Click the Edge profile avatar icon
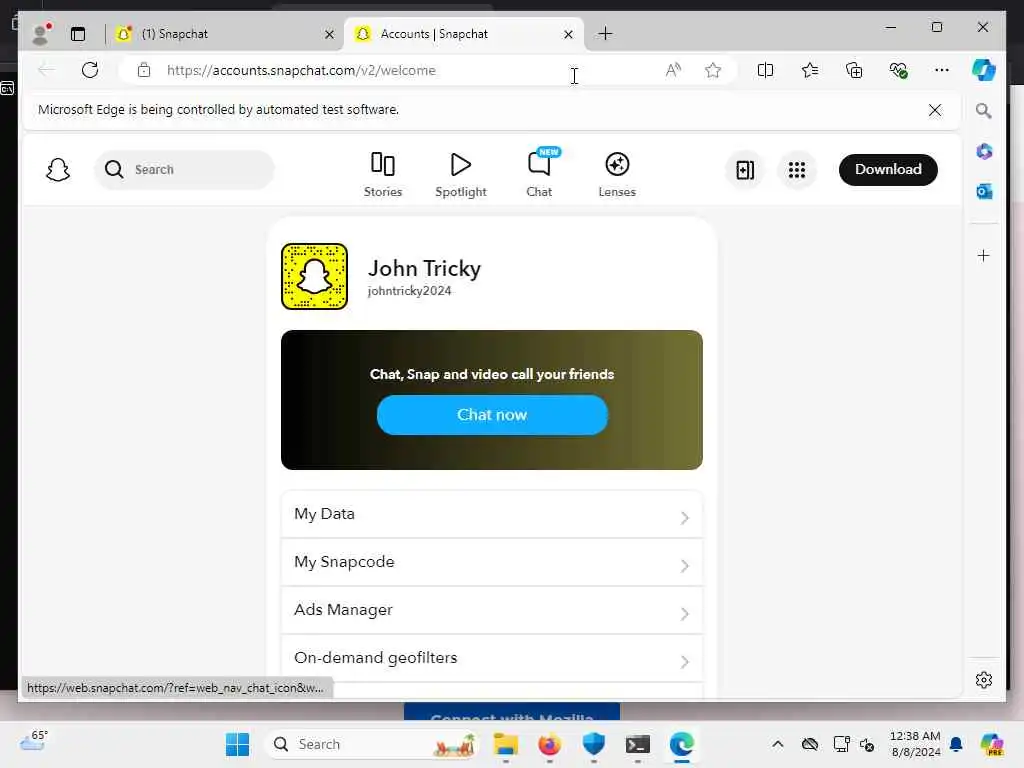This screenshot has height=768, width=1024. (42, 34)
